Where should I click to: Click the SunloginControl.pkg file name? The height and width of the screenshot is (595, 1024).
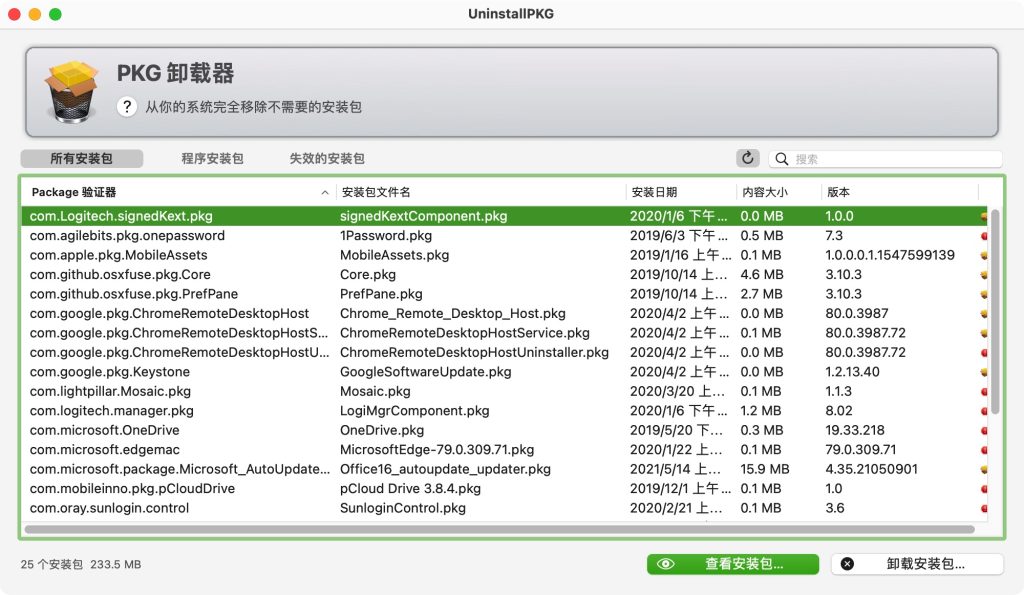[x=403, y=508]
